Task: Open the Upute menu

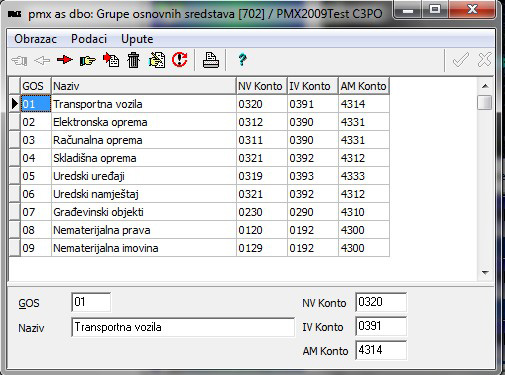Action: (137, 39)
